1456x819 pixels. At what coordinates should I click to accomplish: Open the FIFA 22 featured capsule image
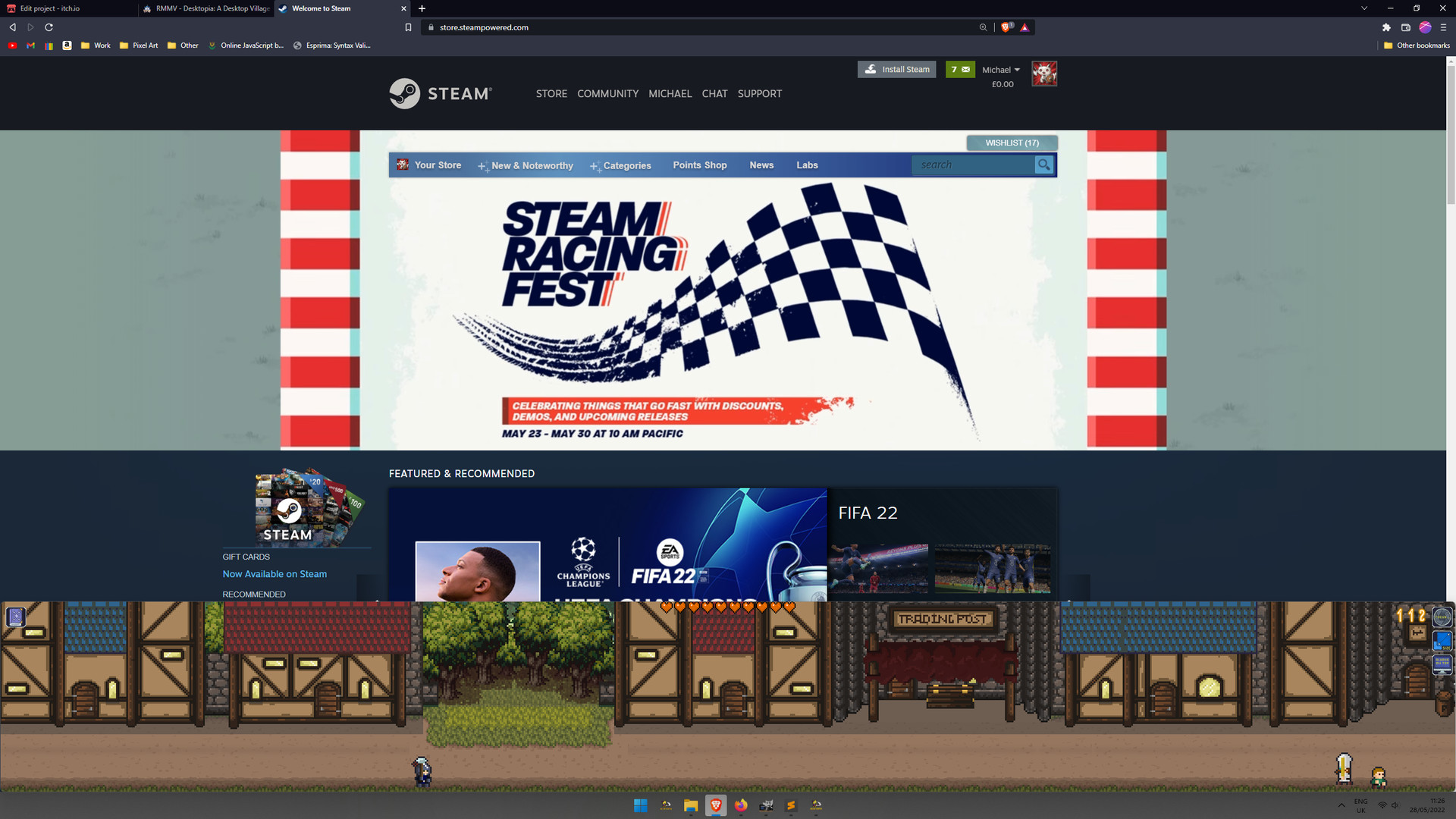(x=607, y=544)
